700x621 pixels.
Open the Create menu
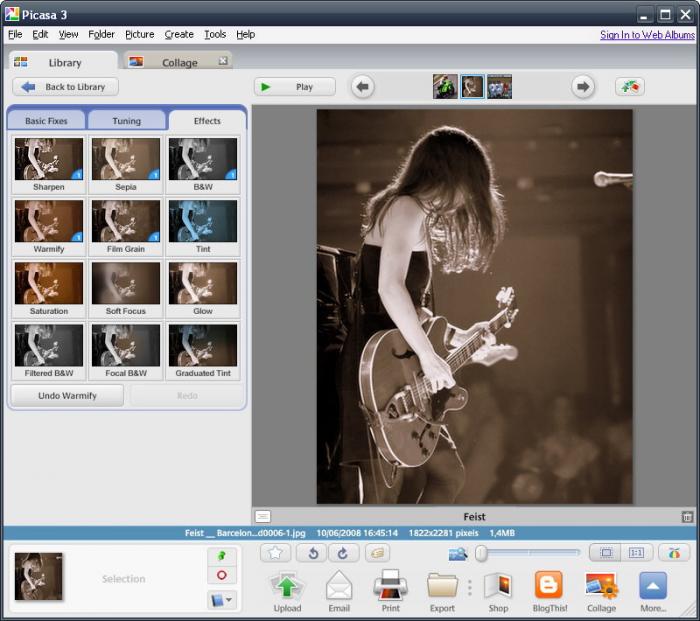pos(179,34)
